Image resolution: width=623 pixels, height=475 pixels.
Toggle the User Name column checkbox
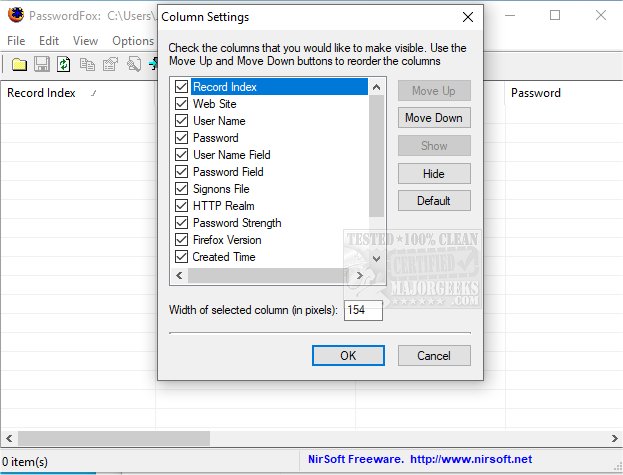[x=182, y=121]
